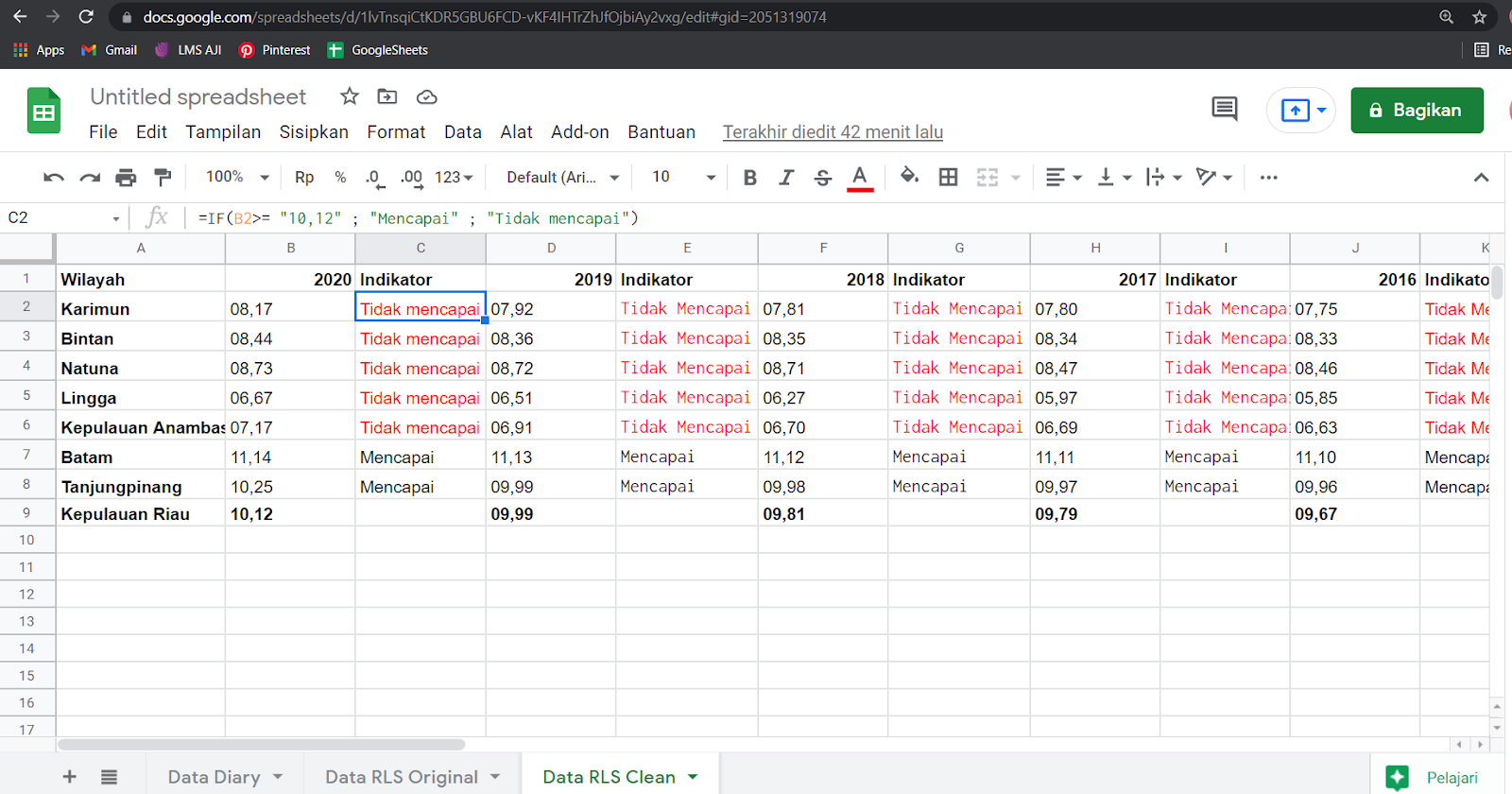This screenshot has width=1512, height=794.
Task: Select the paint format tool
Action: tap(163, 178)
